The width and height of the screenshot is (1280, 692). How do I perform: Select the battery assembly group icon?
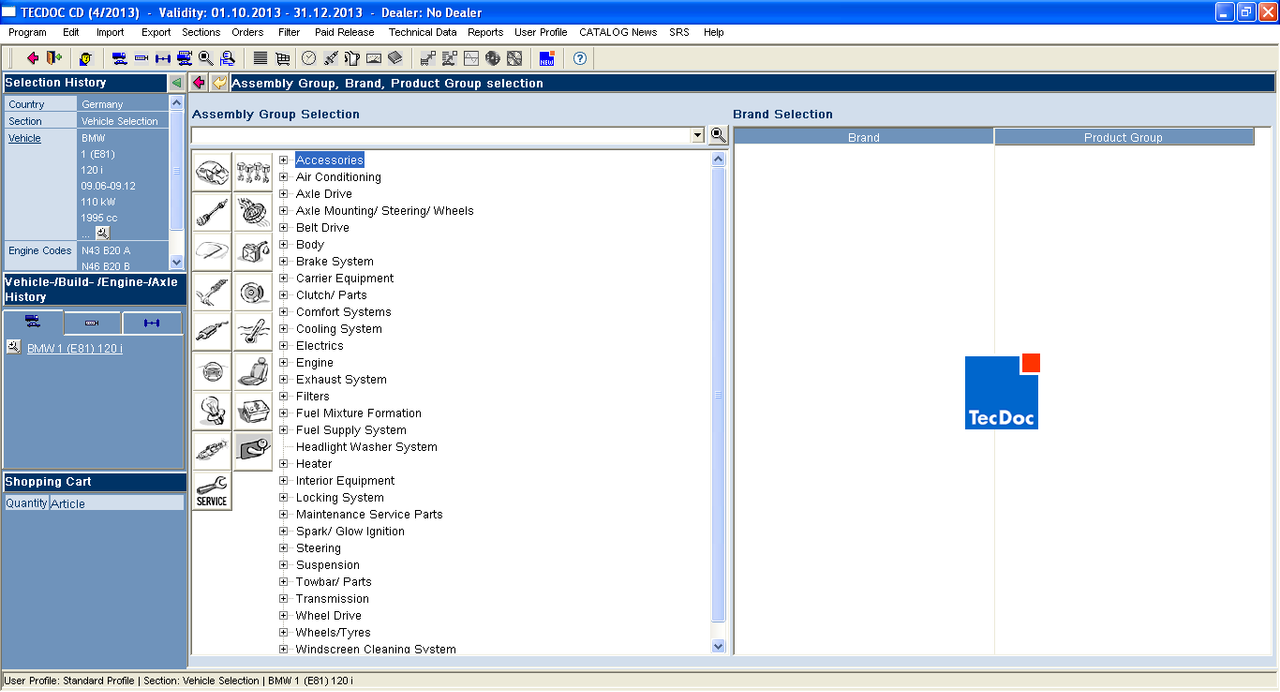(x=253, y=411)
